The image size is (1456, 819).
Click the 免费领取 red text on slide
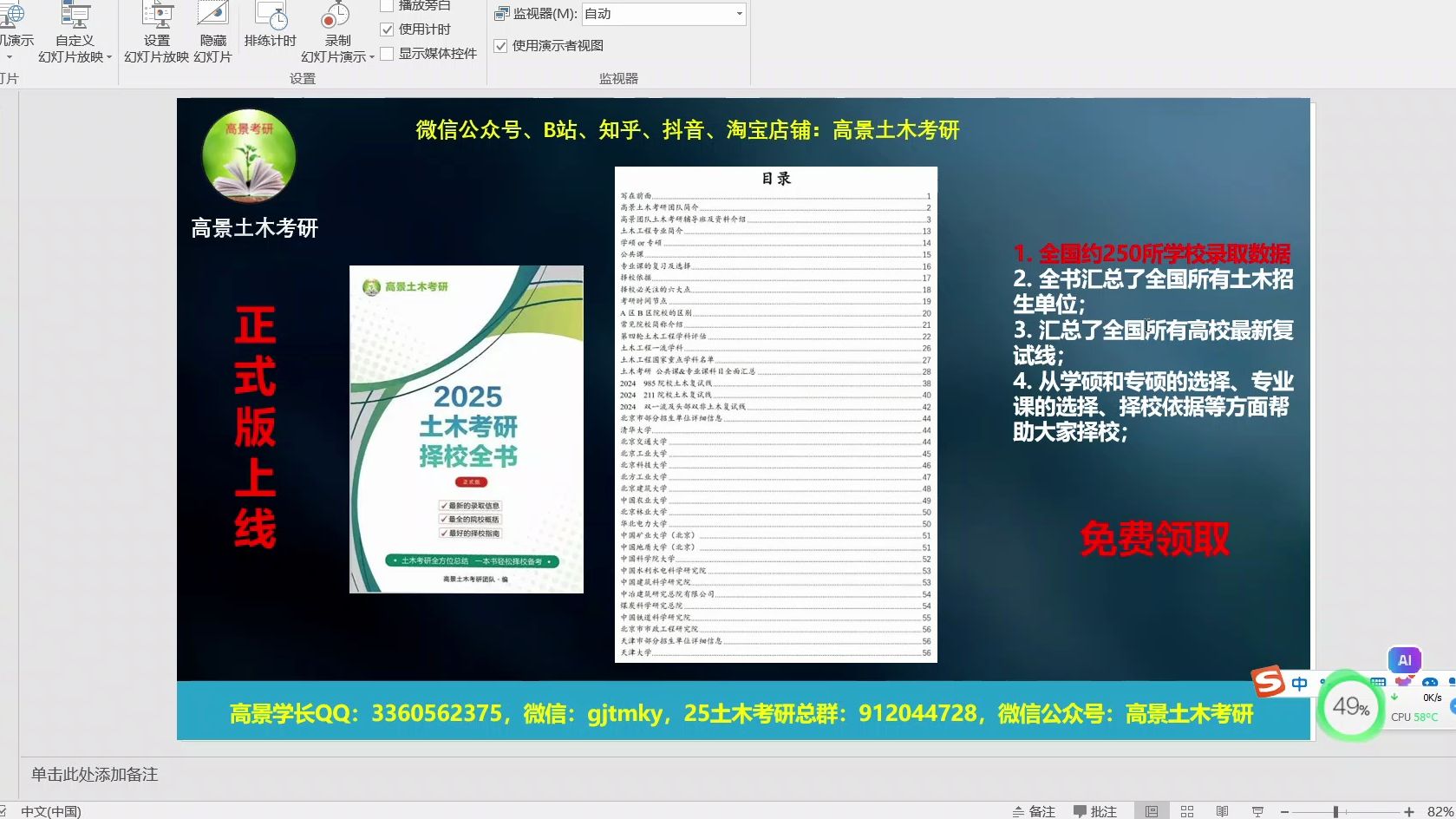(x=1154, y=539)
